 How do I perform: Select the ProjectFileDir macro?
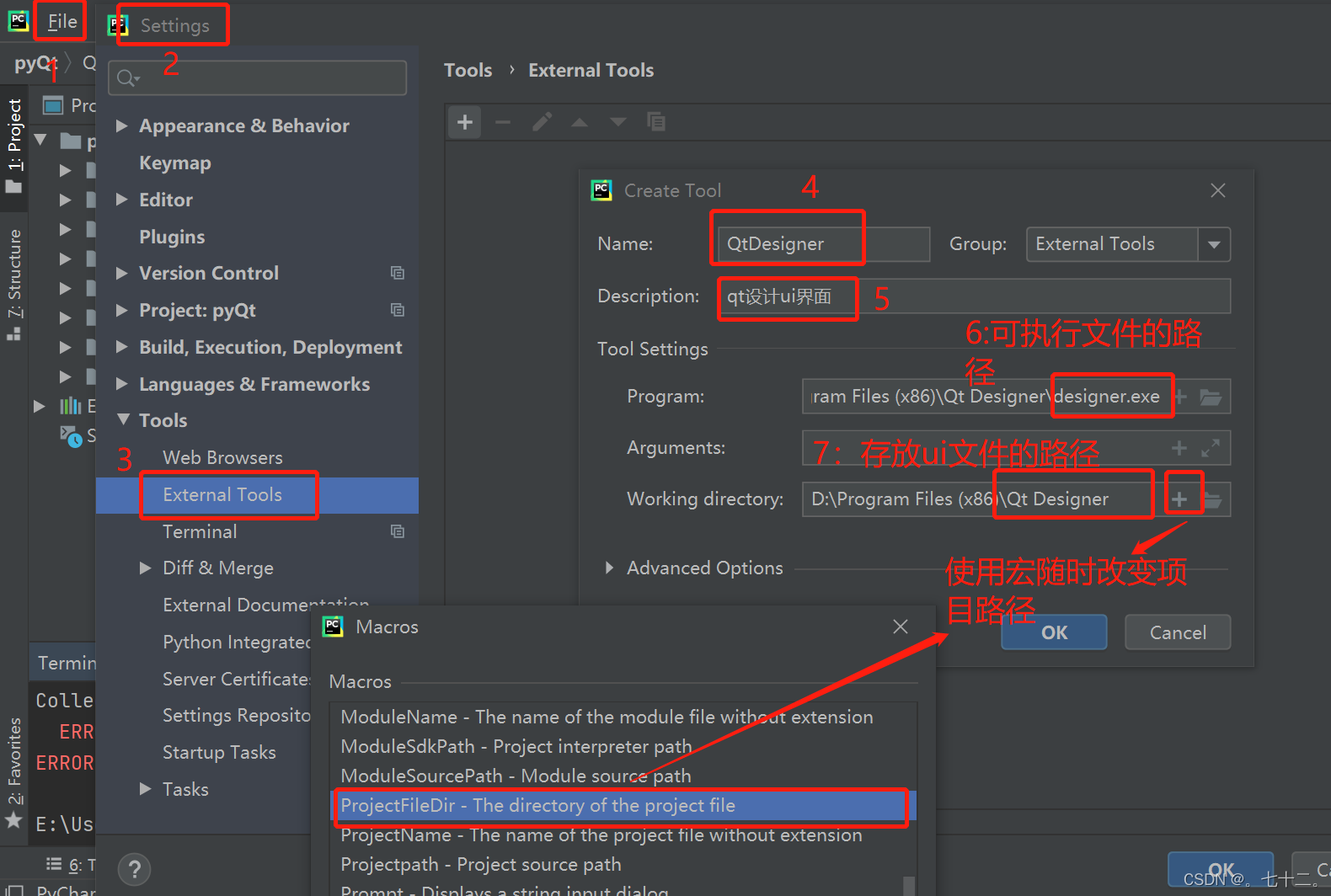click(x=622, y=806)
